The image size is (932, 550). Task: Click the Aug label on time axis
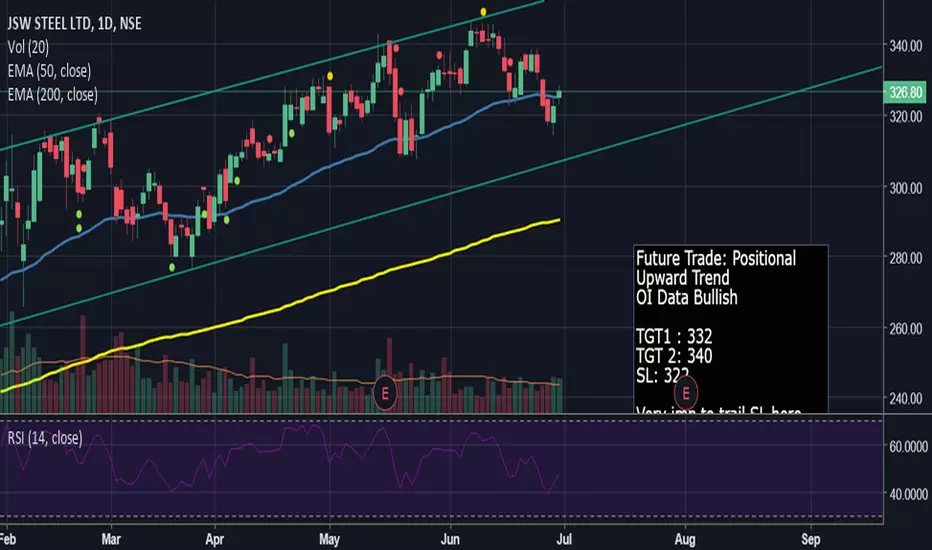[x=685, y=539]
